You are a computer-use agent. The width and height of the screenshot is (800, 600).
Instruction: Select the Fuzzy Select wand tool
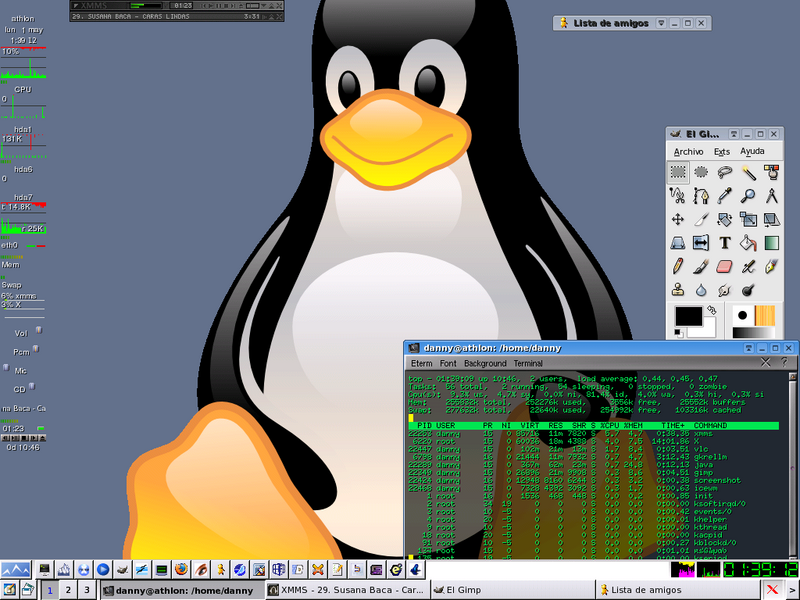747,171
